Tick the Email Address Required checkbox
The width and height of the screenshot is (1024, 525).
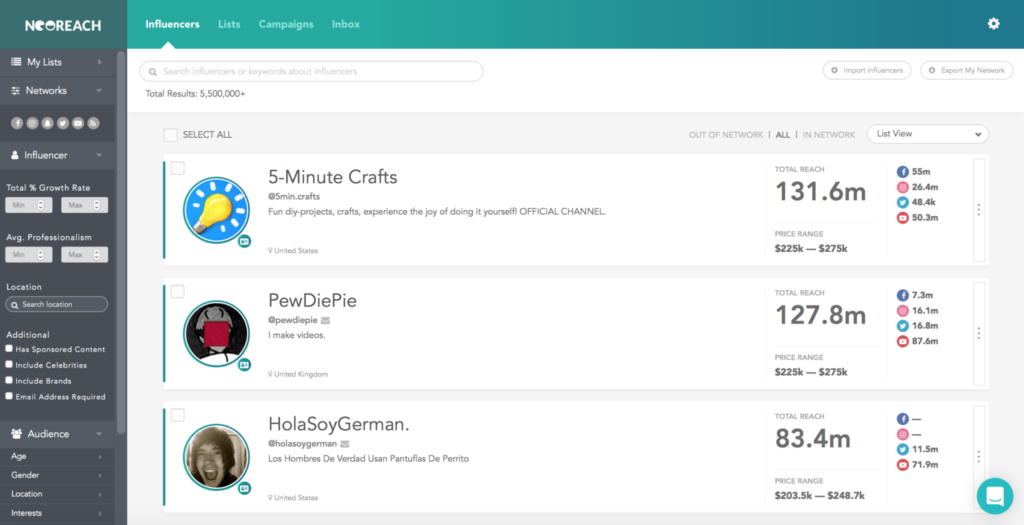click(9, 396)
